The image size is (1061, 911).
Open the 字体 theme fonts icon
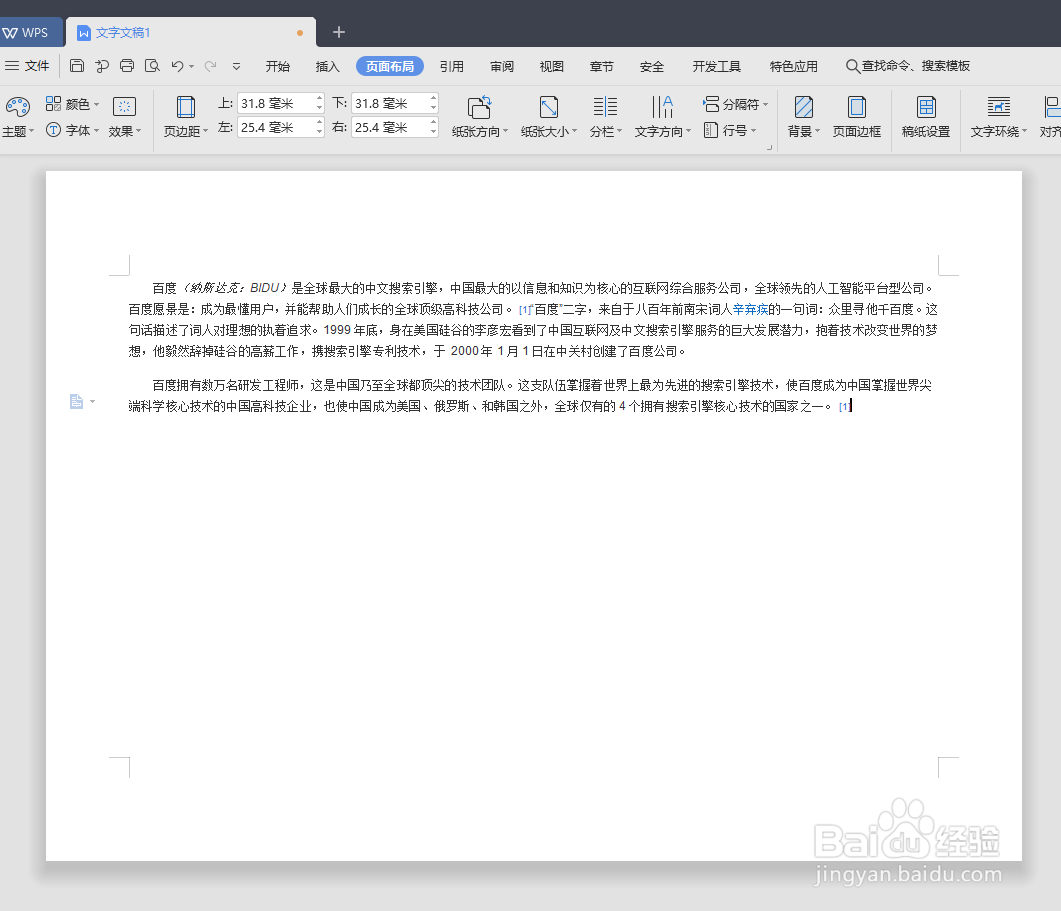pyautogui.click(x=53, y=129)
